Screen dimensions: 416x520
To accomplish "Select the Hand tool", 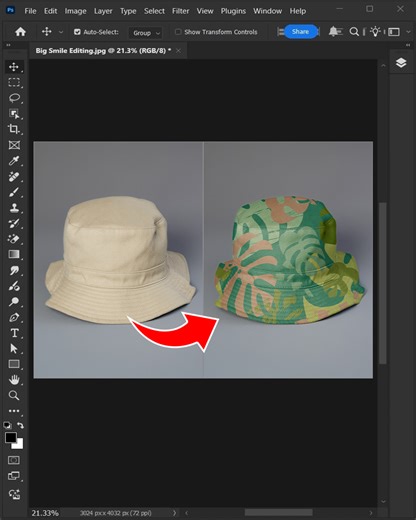I will click(14, 380).
